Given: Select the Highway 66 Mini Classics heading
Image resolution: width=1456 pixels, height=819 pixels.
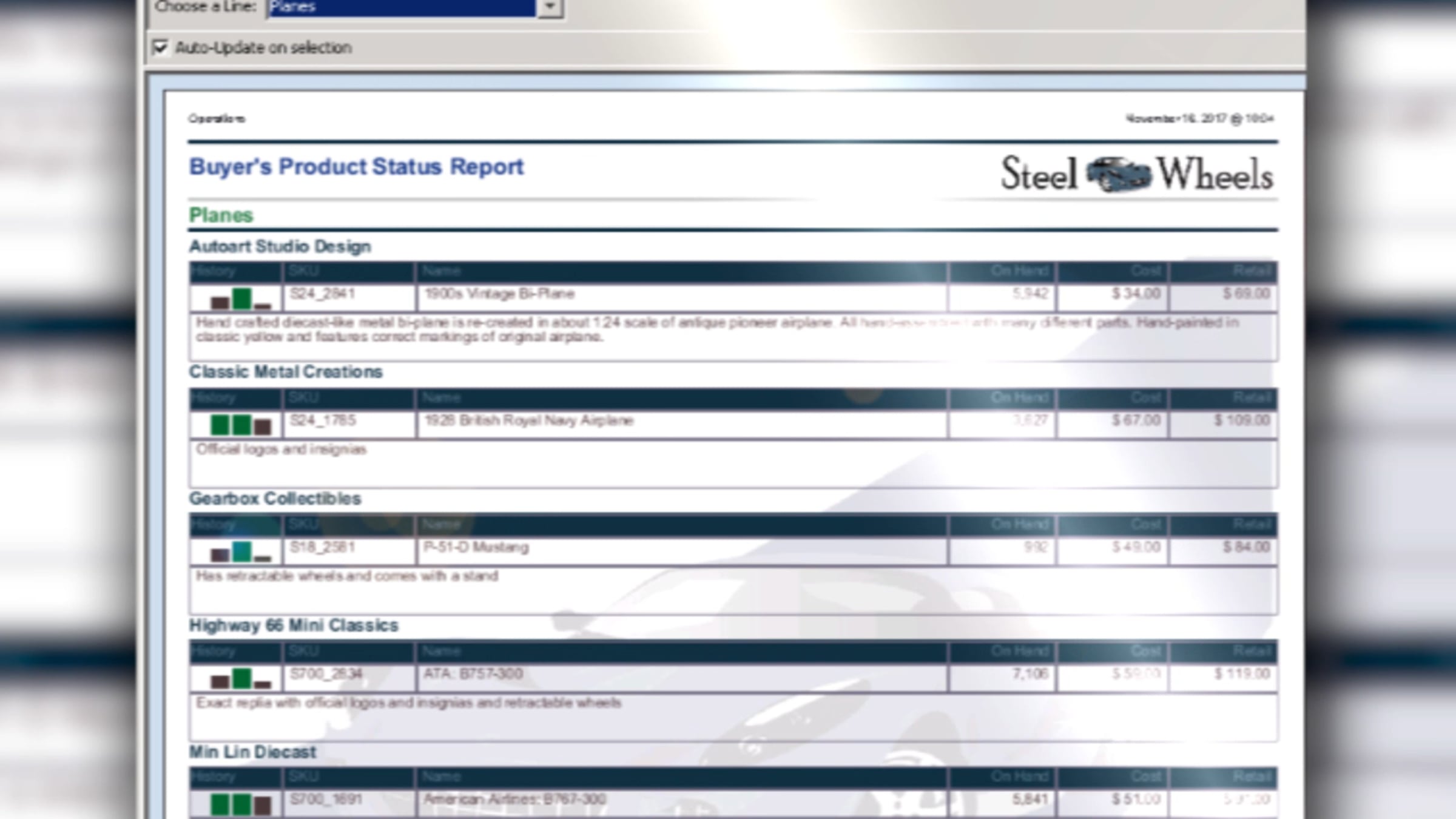Looking at the screenshot, I should coord(294,625).
